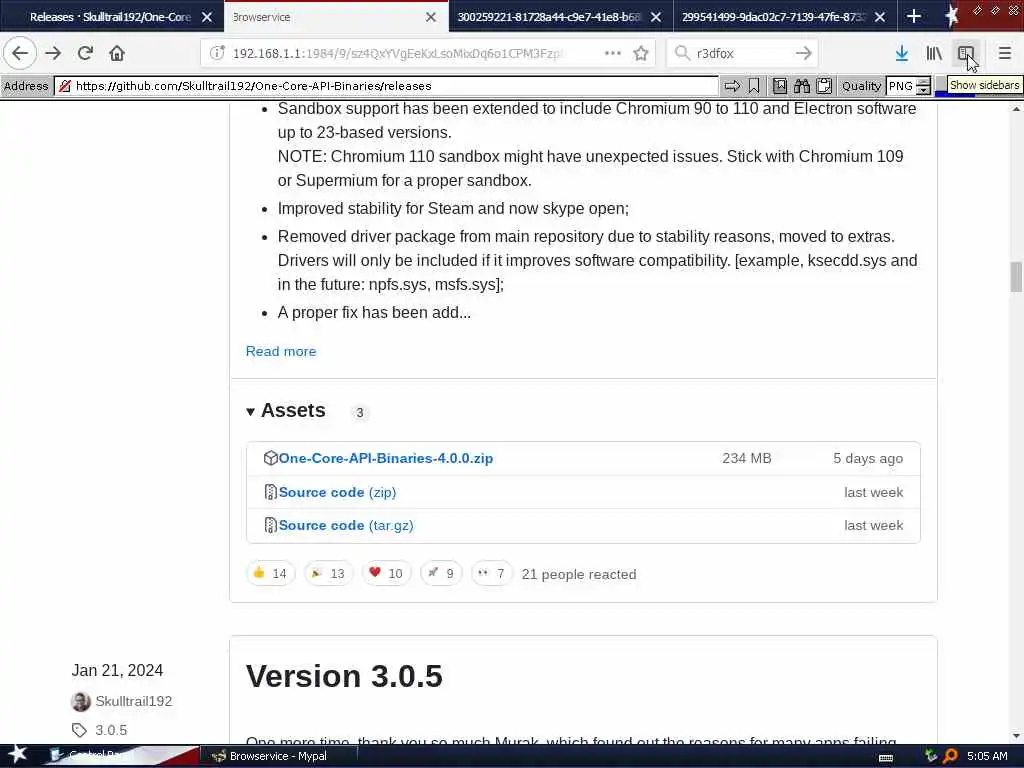
Task: Click Skulltrail192 avatar image
Action: coord(81,701)
